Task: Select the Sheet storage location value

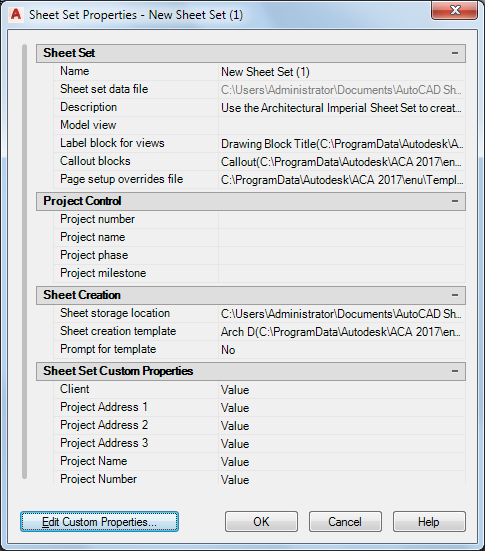Action: point(342,313)
